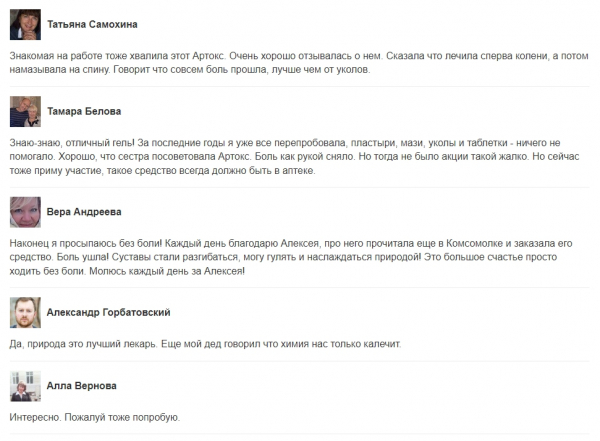Open Алла Вернова's avatar thumbnail
600x441 pixels.
click(25, 386)
